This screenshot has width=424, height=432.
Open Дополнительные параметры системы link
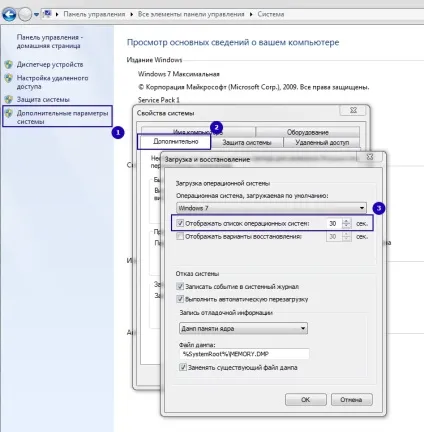(x=62, y=117)
